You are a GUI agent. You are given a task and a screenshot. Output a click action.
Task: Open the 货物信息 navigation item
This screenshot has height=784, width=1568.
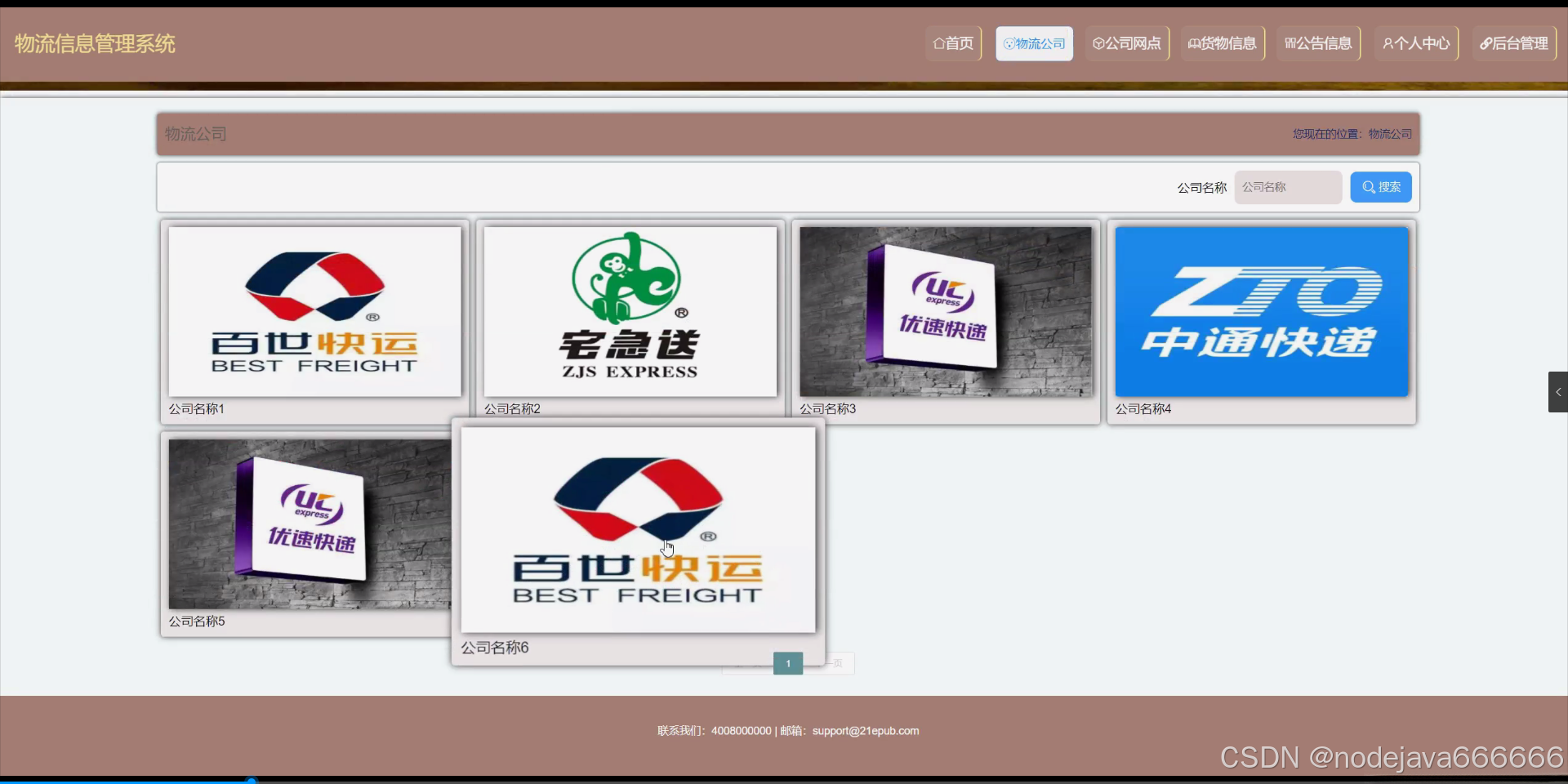point(1223,43)
